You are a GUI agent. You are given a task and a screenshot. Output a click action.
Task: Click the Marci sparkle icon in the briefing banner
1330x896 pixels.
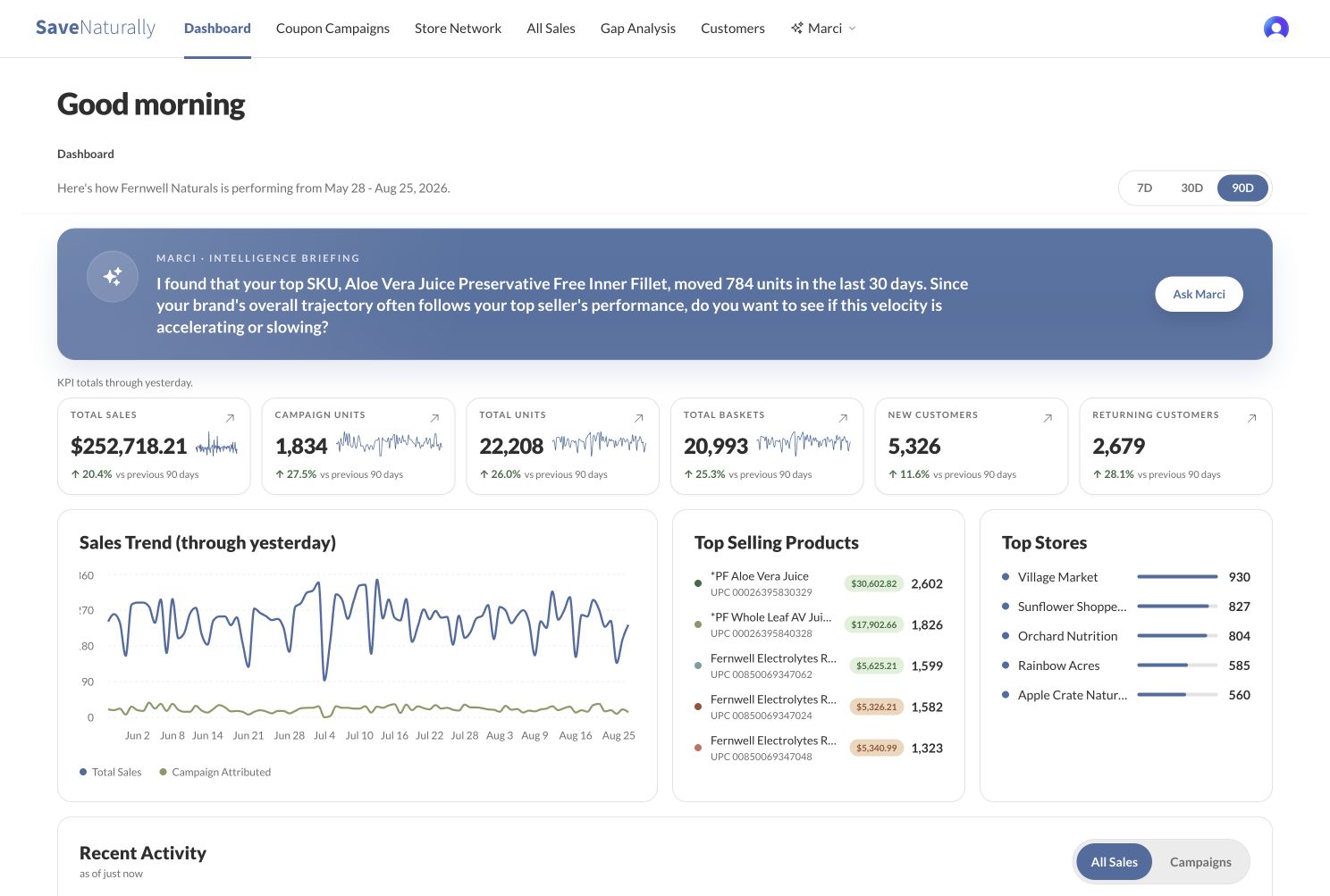click(113, 277)
